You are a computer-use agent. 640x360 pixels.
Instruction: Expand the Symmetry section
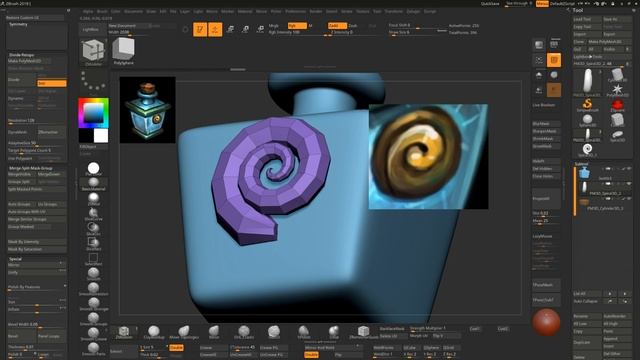coord(18,24)
